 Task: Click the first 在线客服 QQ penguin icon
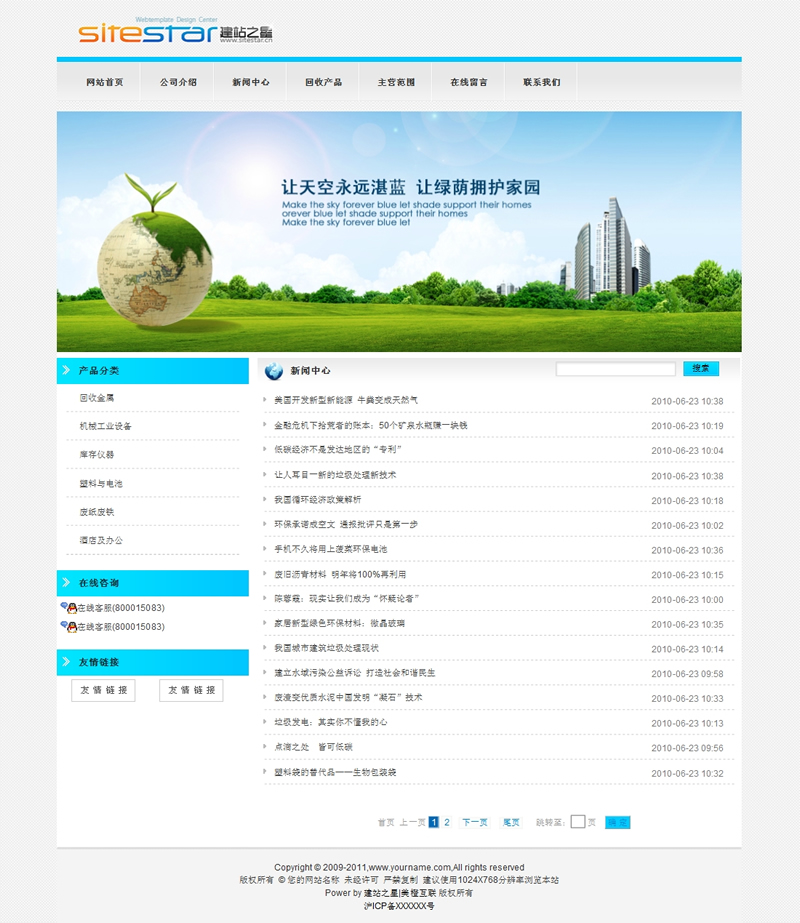69,607
